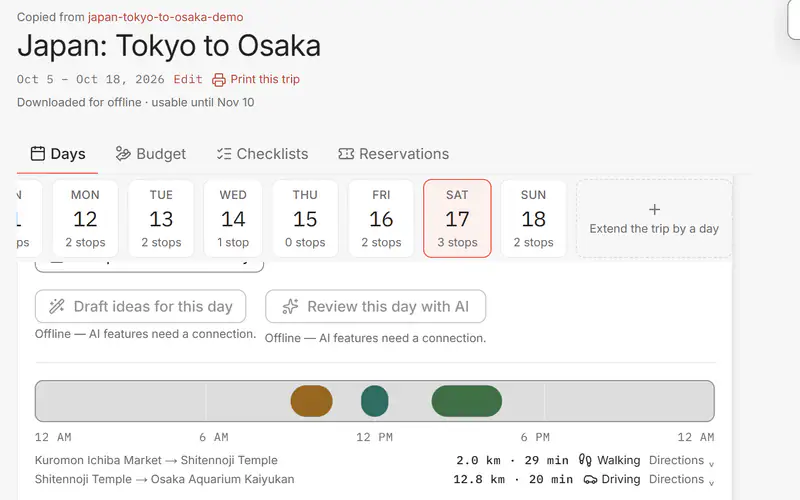Viewport: 800px width, 500px height.
Task: Select Friday 16 day card
Action: pos(381,218)
